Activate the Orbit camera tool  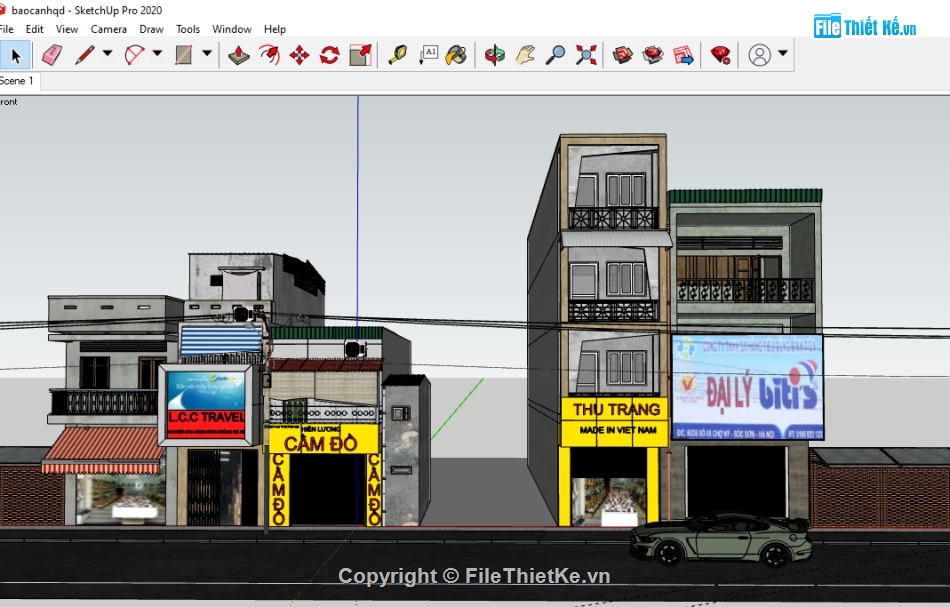pyautogui.click(x=494, y=55)
